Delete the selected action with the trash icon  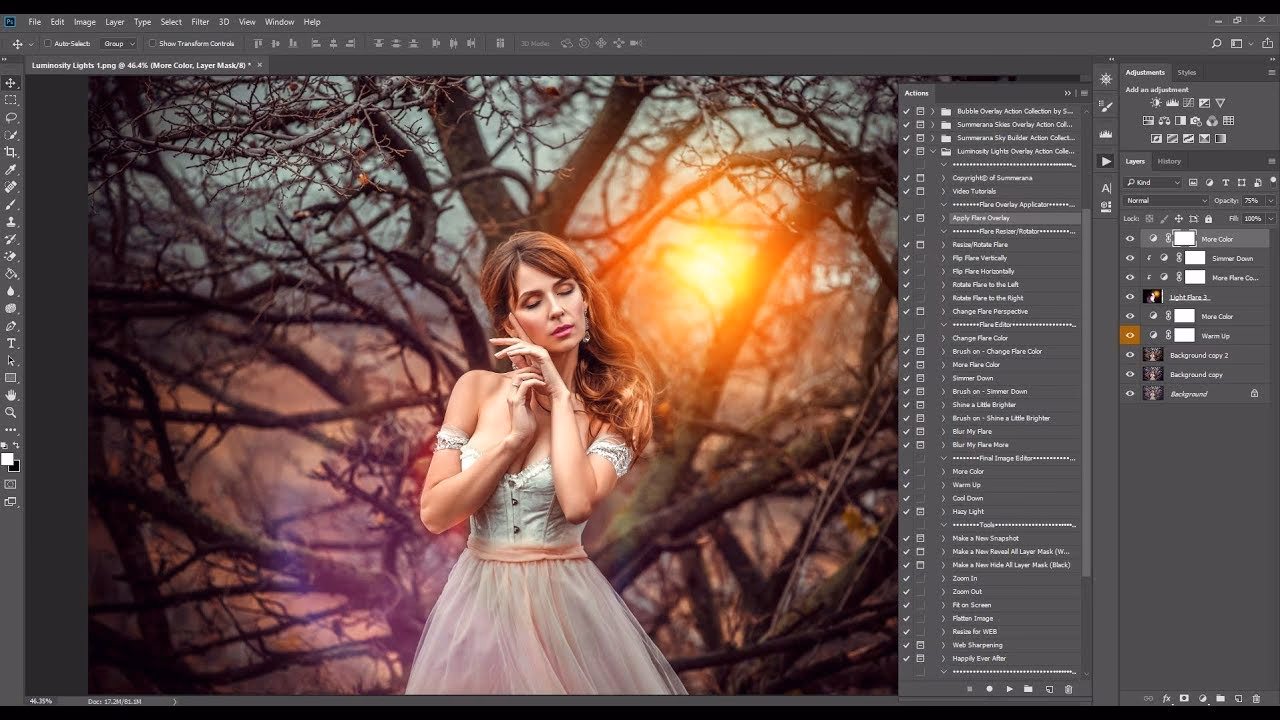(1068, 688)
